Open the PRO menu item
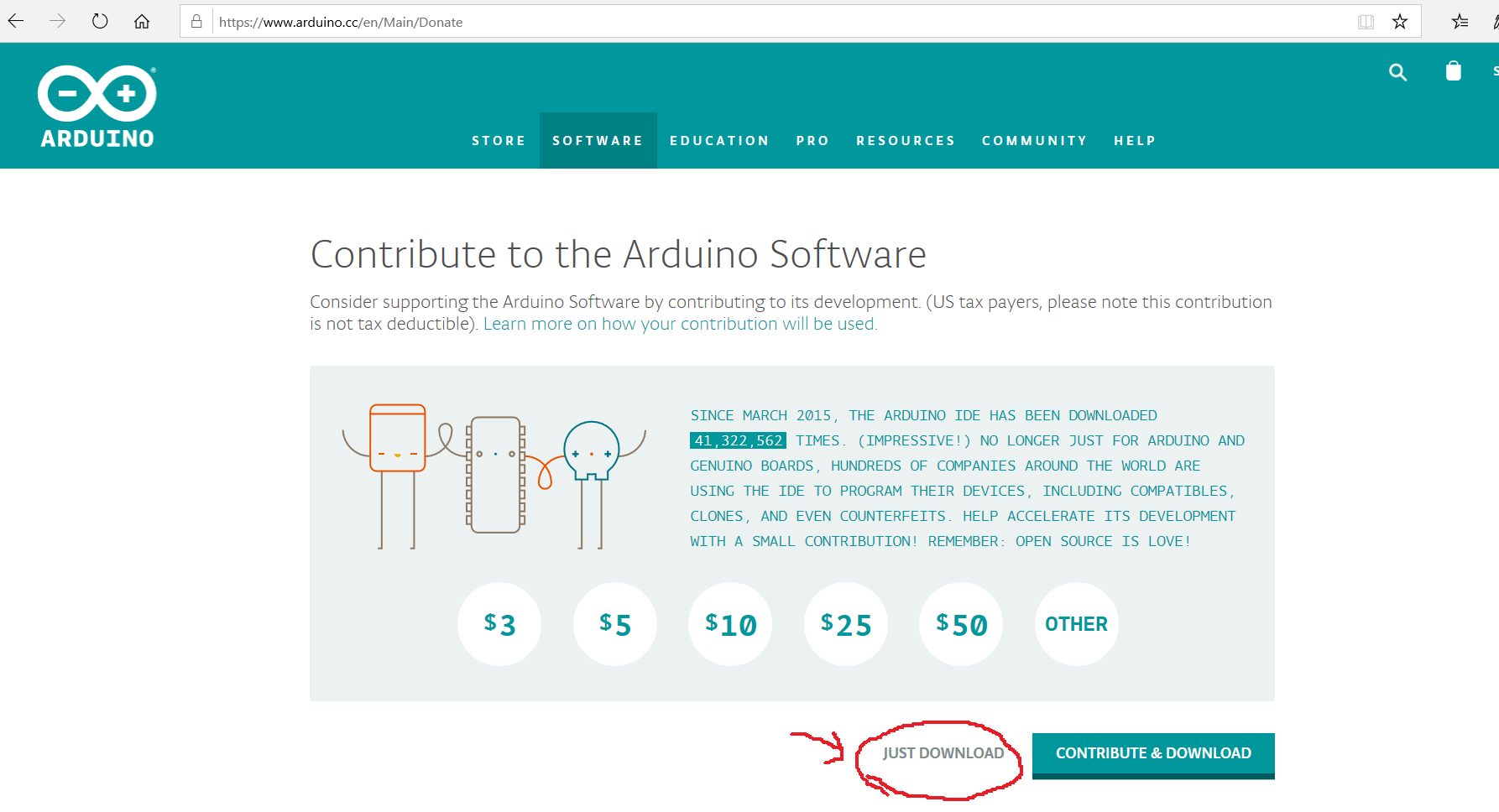 click(x=812, y=141)
